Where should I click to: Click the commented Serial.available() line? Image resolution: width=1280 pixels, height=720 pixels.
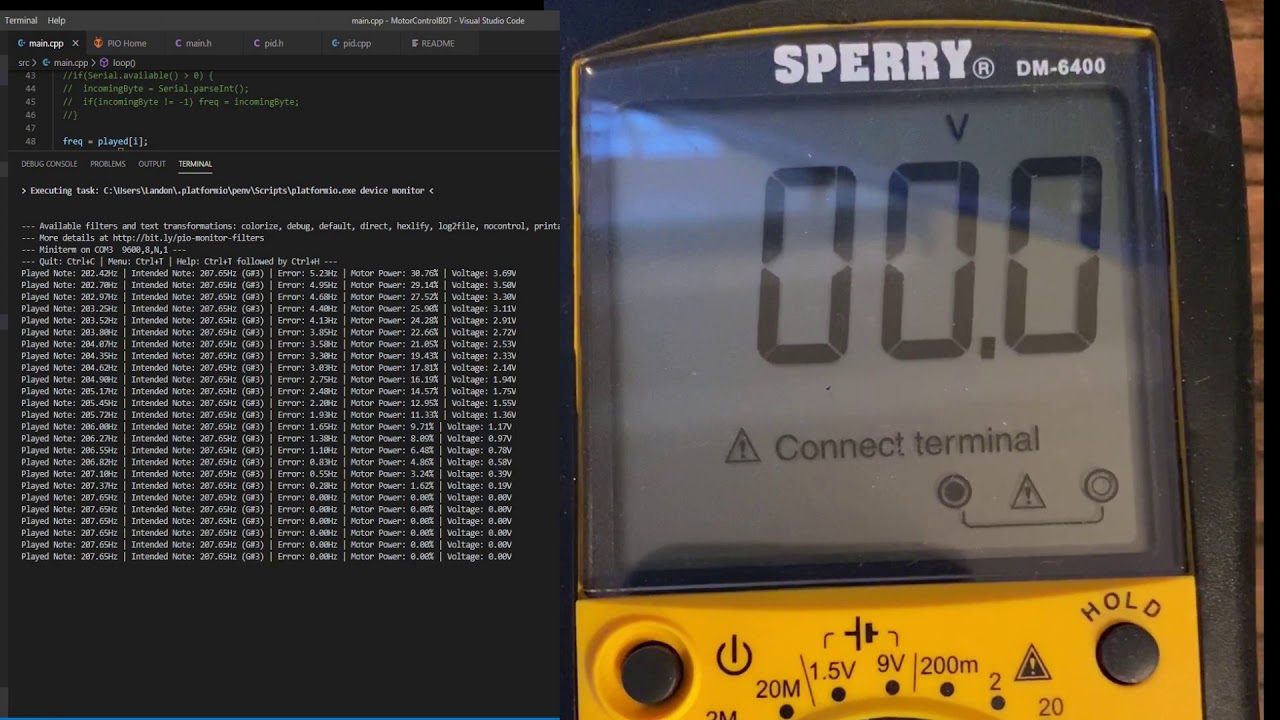[138, 76]
